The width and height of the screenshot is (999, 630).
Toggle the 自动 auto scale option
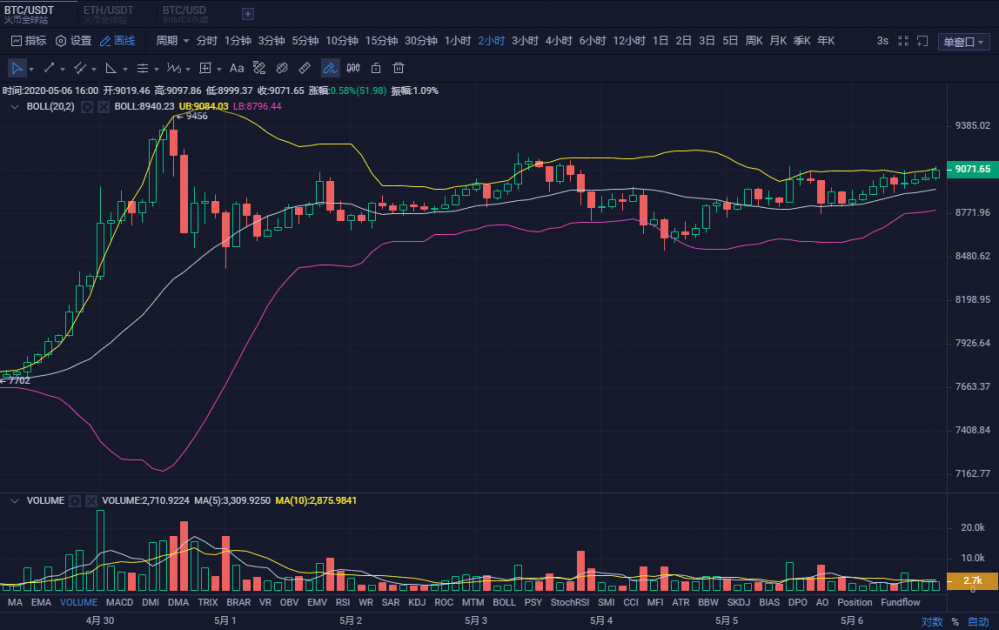[977, 621]
